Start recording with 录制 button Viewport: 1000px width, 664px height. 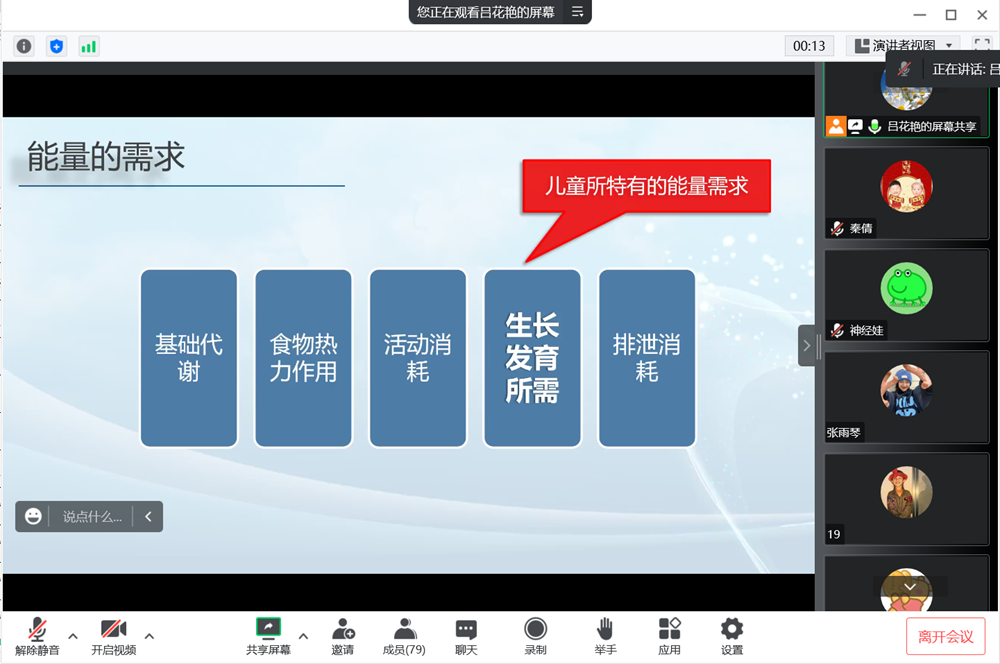535,636
